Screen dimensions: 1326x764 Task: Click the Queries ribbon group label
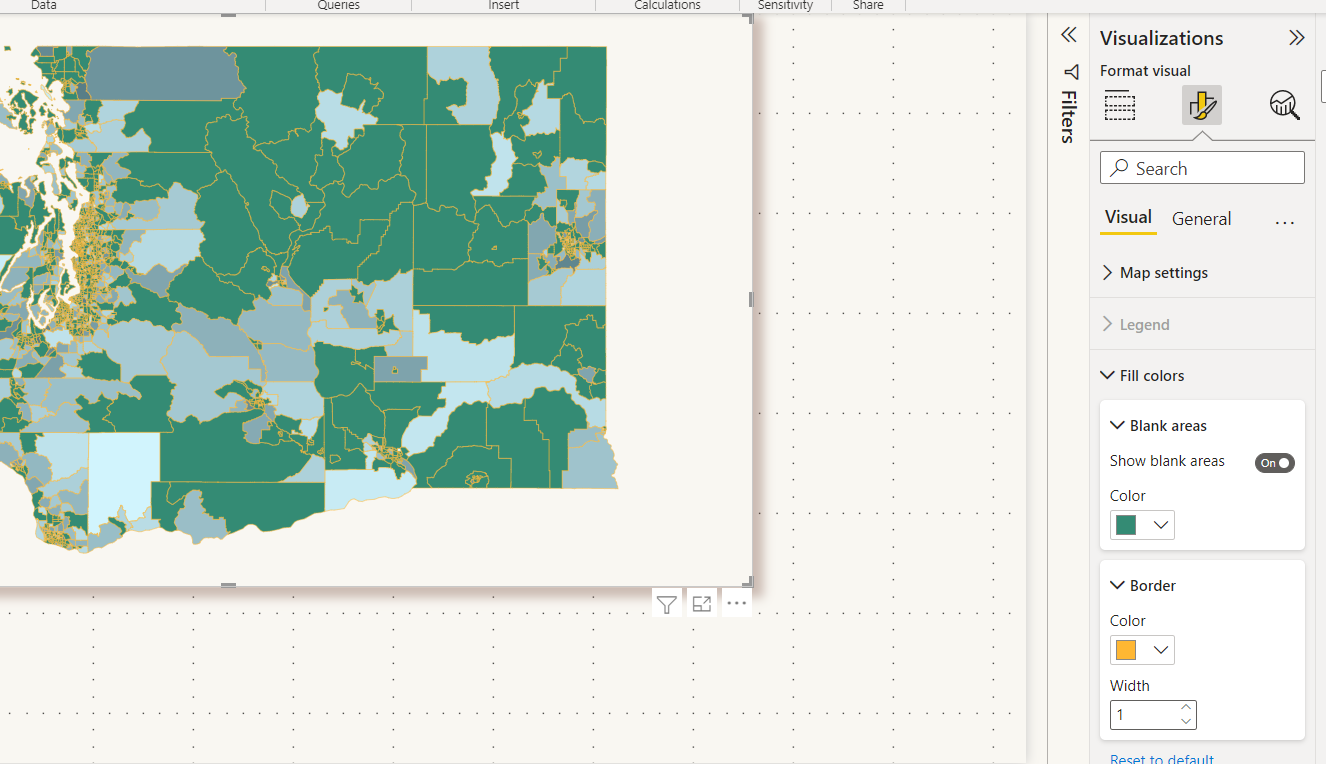(x=338, y=5)
